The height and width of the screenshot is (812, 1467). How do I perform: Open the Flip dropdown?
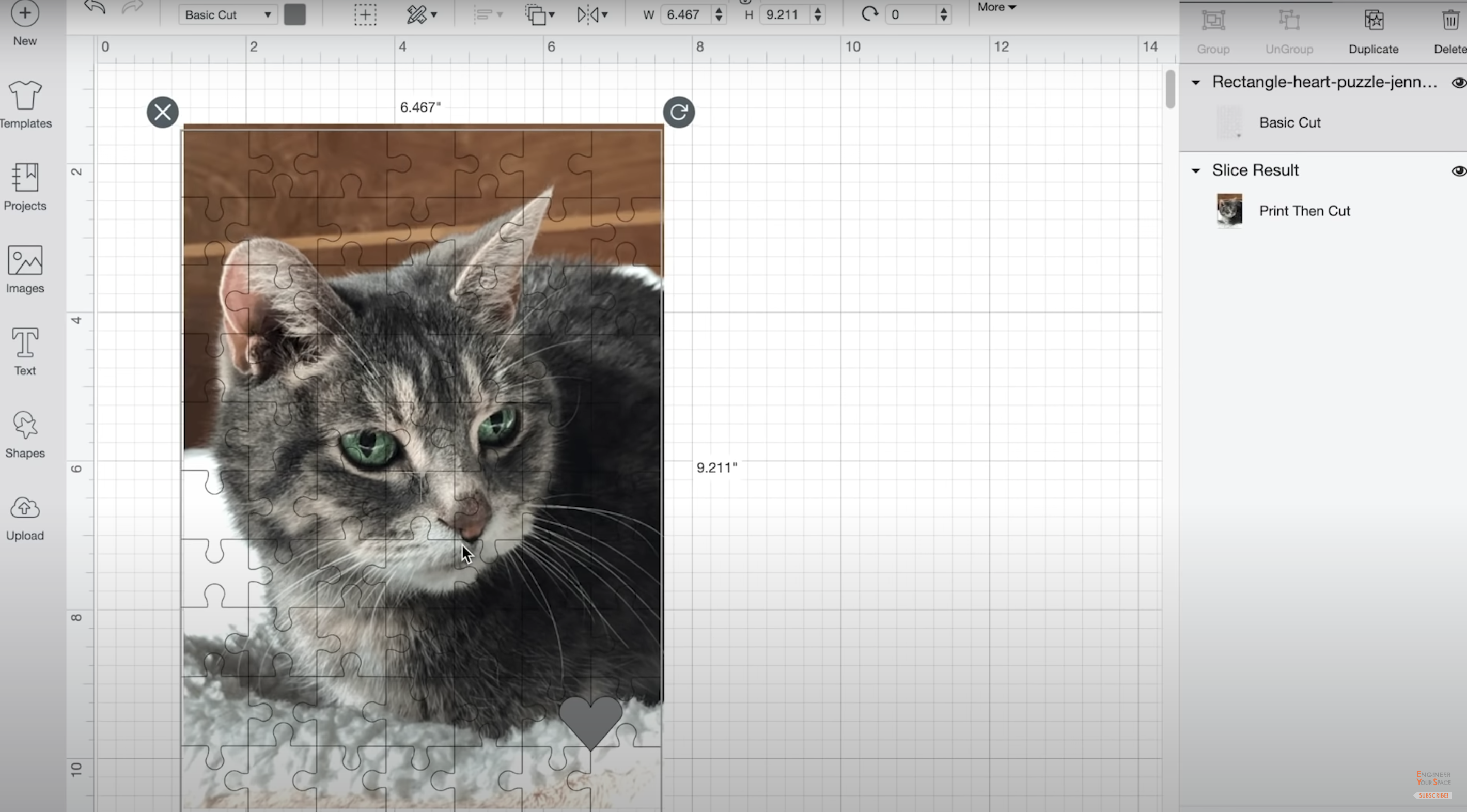[592, 15]
